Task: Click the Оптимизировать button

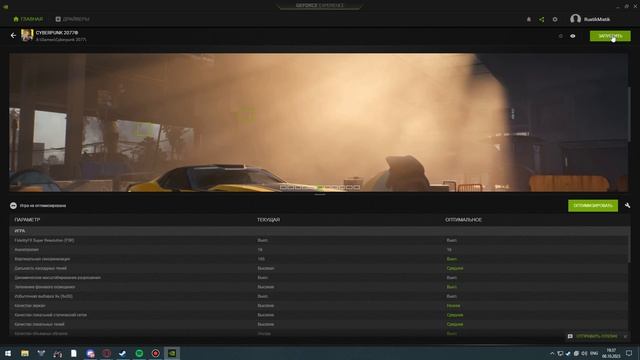Action: coord(593,205)
